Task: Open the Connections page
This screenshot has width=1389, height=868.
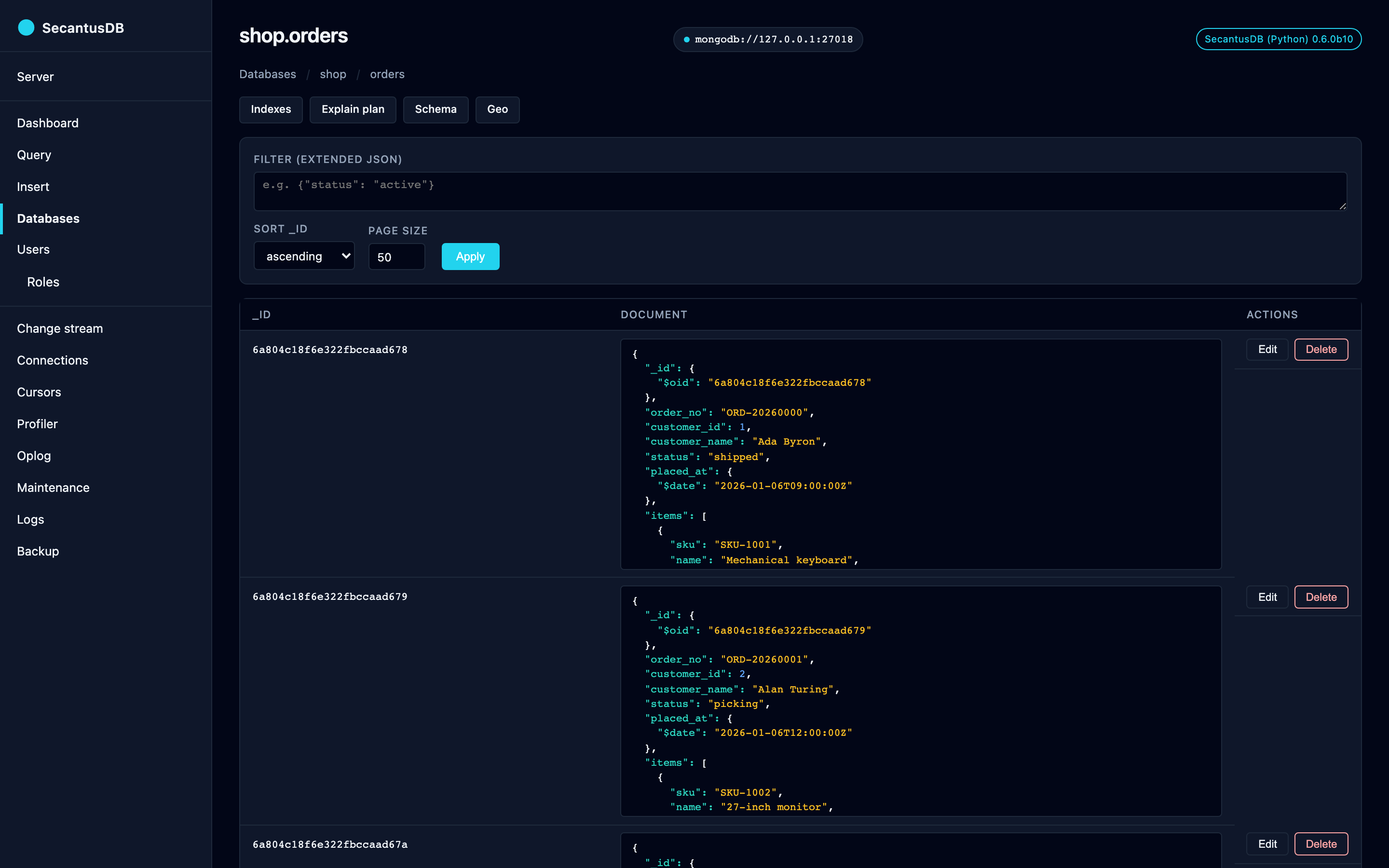Action: [52, 361]
